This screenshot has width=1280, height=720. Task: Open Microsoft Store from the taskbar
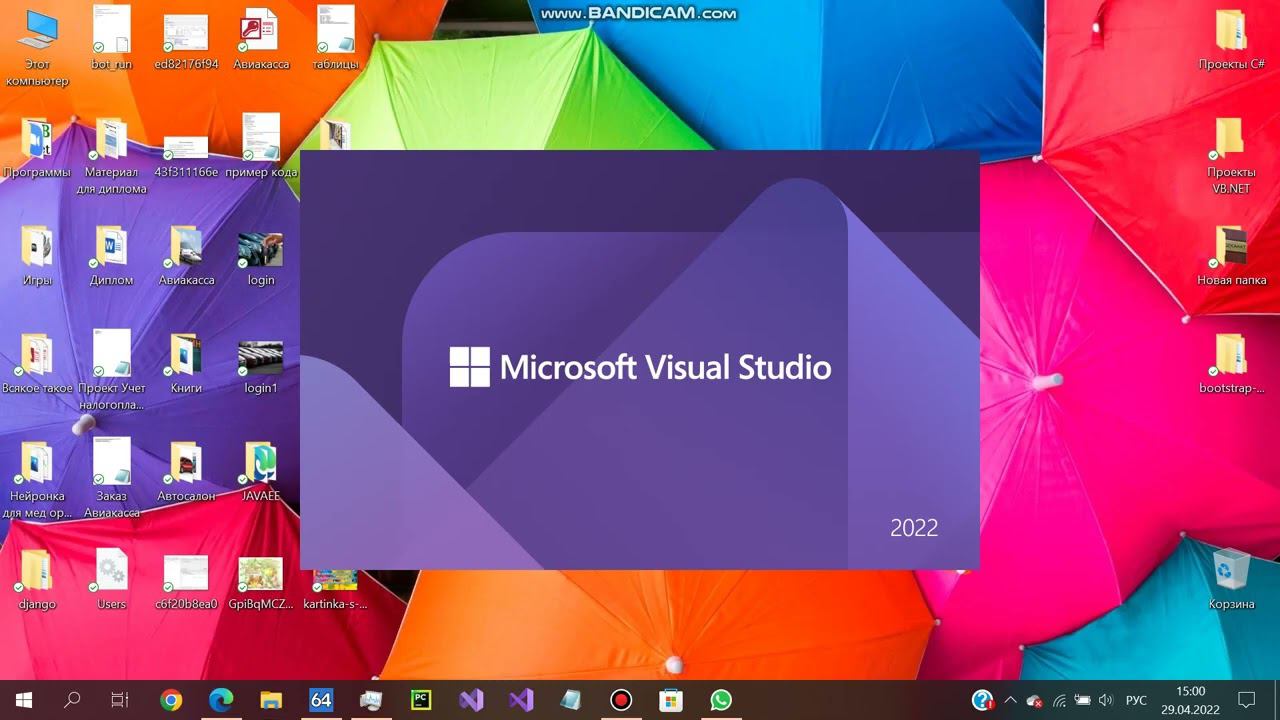pyautogui.click(x=671, y=700)
